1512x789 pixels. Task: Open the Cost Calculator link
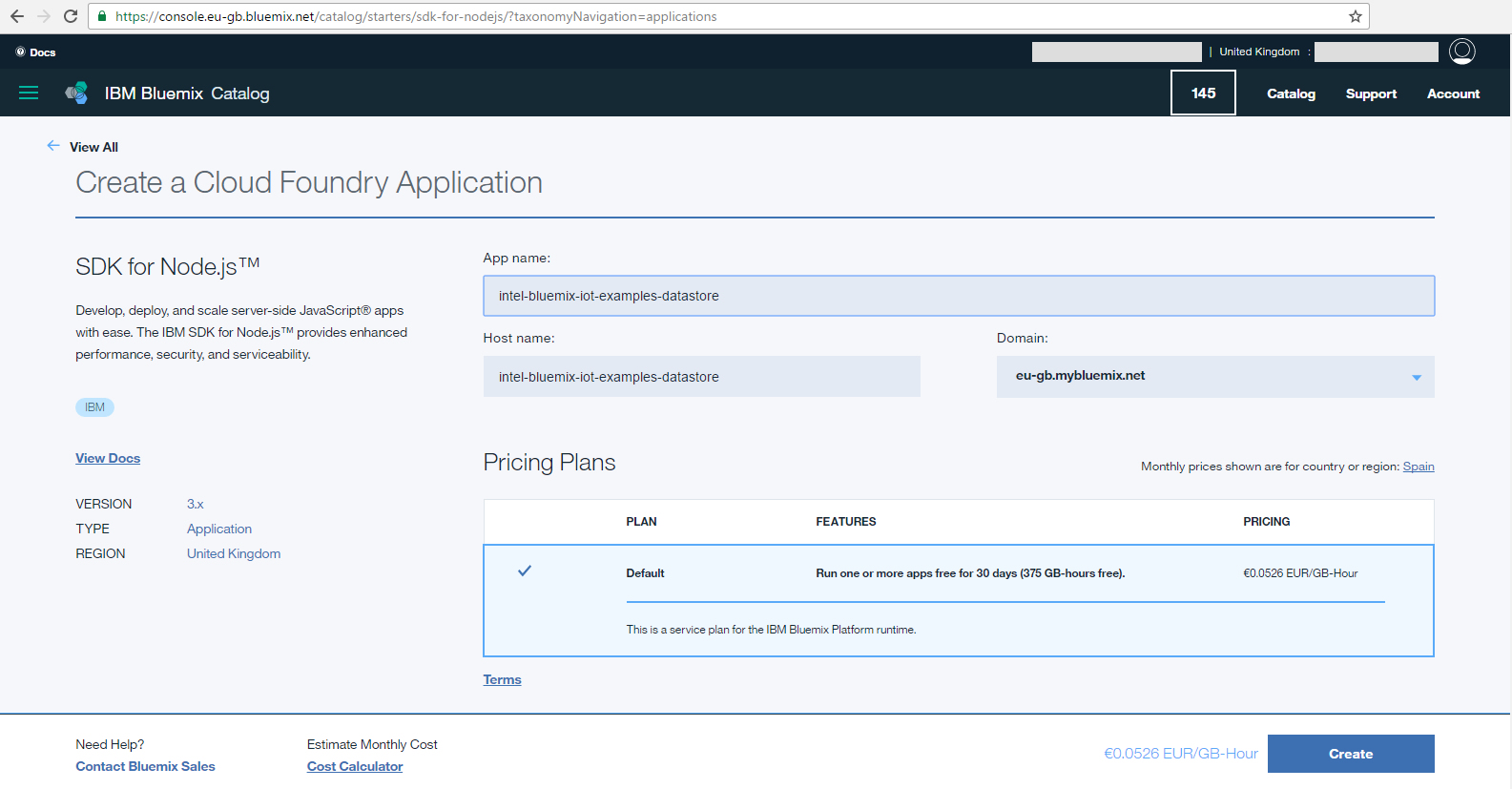[355, 766]
